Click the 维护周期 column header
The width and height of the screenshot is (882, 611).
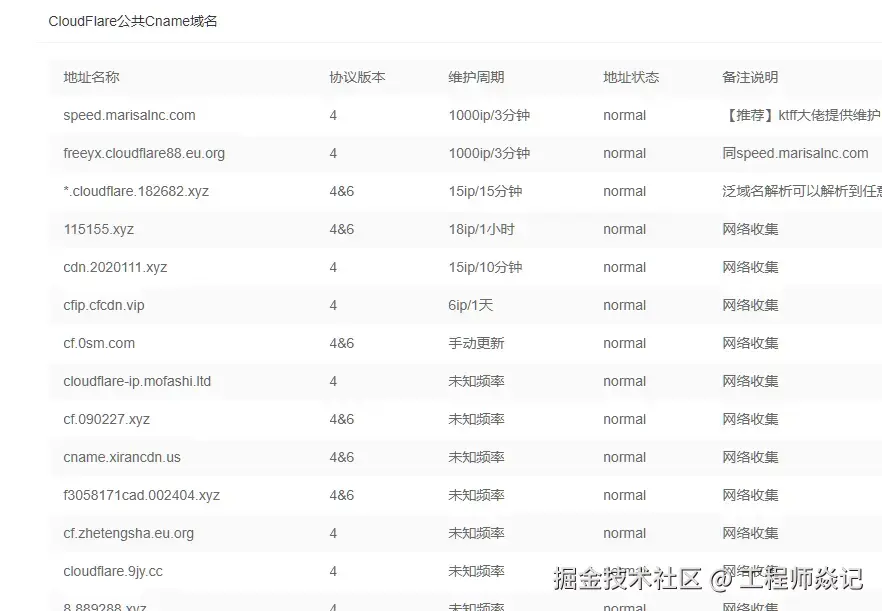pyautogui.click(x=476, y=77)
